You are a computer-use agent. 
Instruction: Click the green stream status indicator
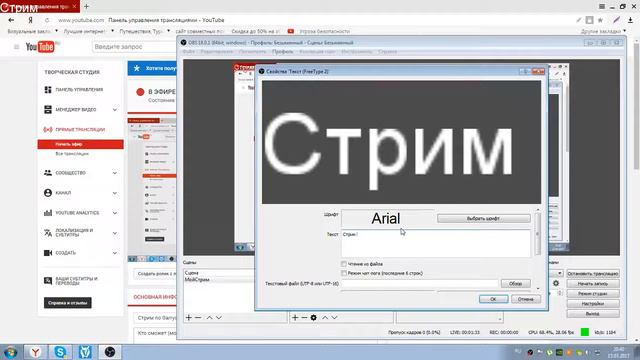click(584, 332)
